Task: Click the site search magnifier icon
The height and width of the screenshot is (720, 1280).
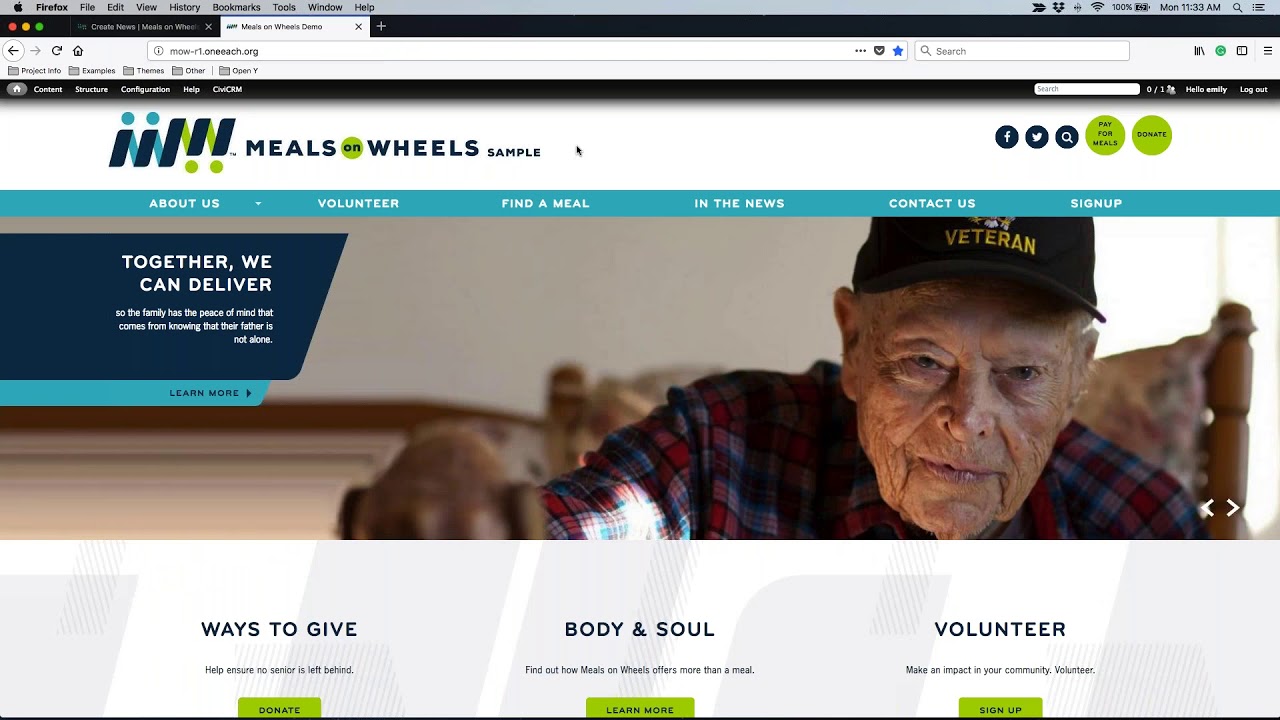Action: (x=1067, y=137)
